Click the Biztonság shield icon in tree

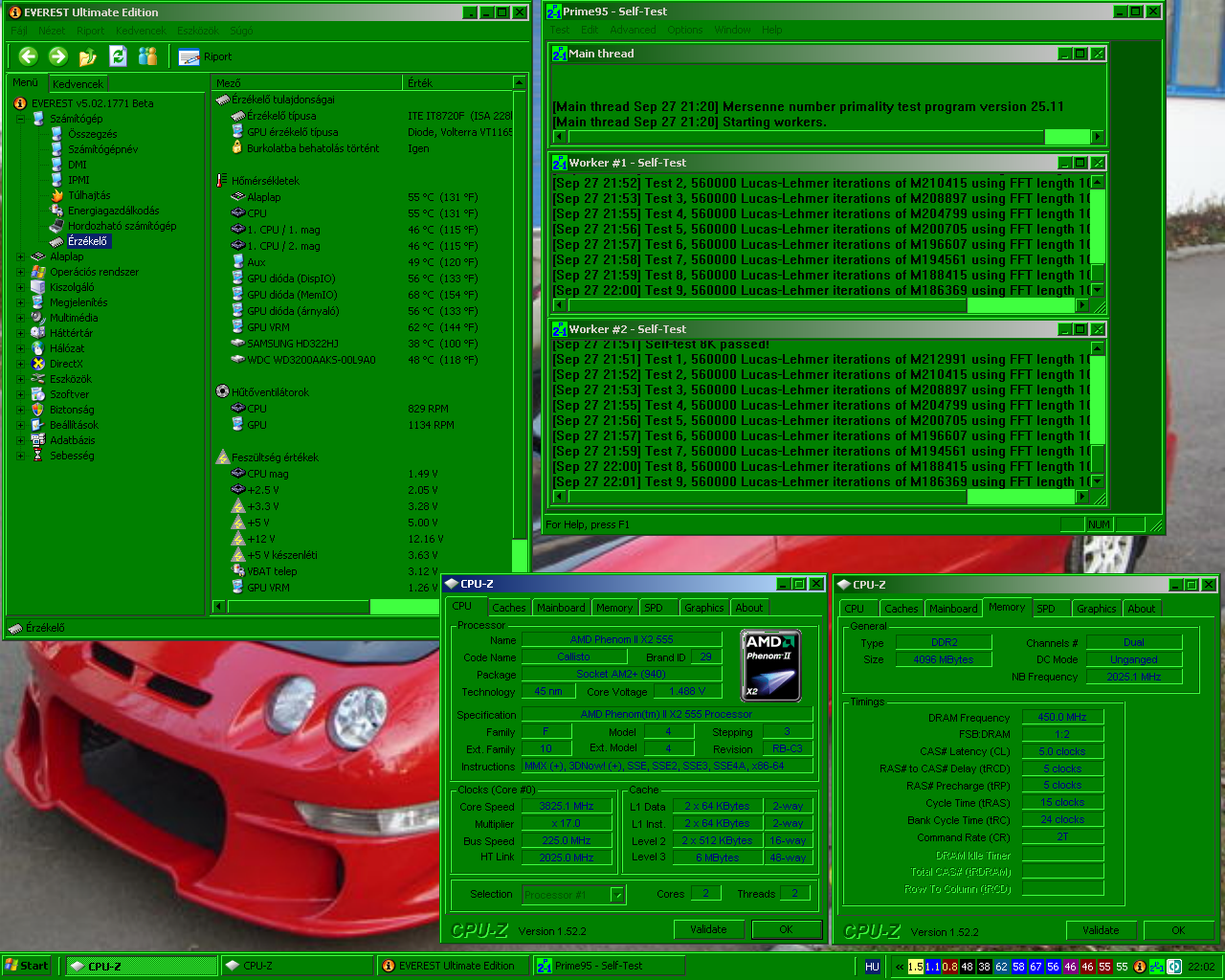coord(38,410)
